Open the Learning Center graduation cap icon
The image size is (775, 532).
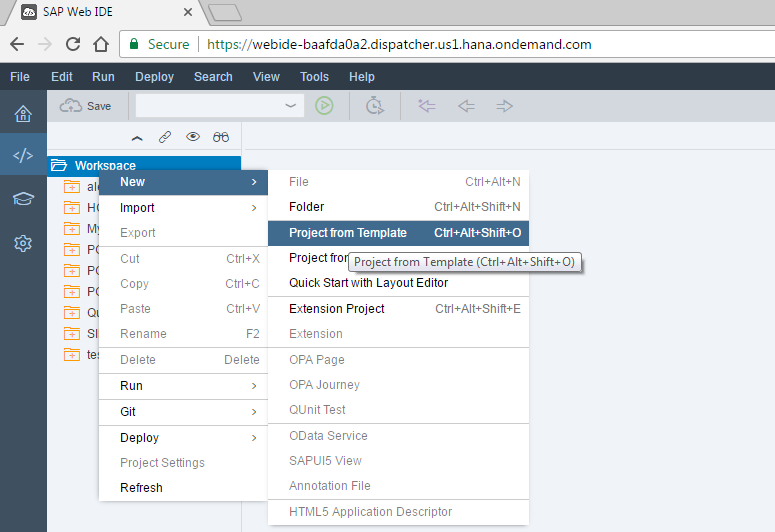pos(23,199)
